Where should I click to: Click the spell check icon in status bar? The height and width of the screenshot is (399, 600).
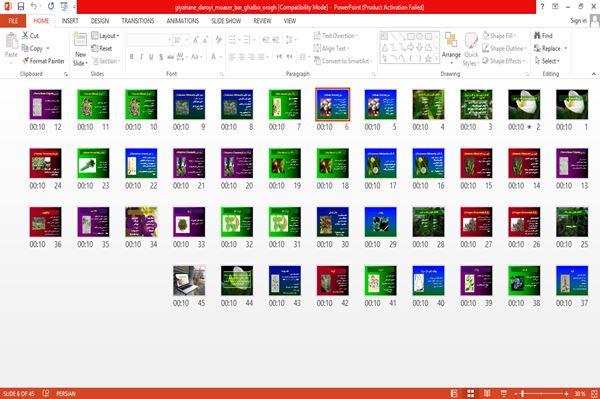click(x=46, y=393)
